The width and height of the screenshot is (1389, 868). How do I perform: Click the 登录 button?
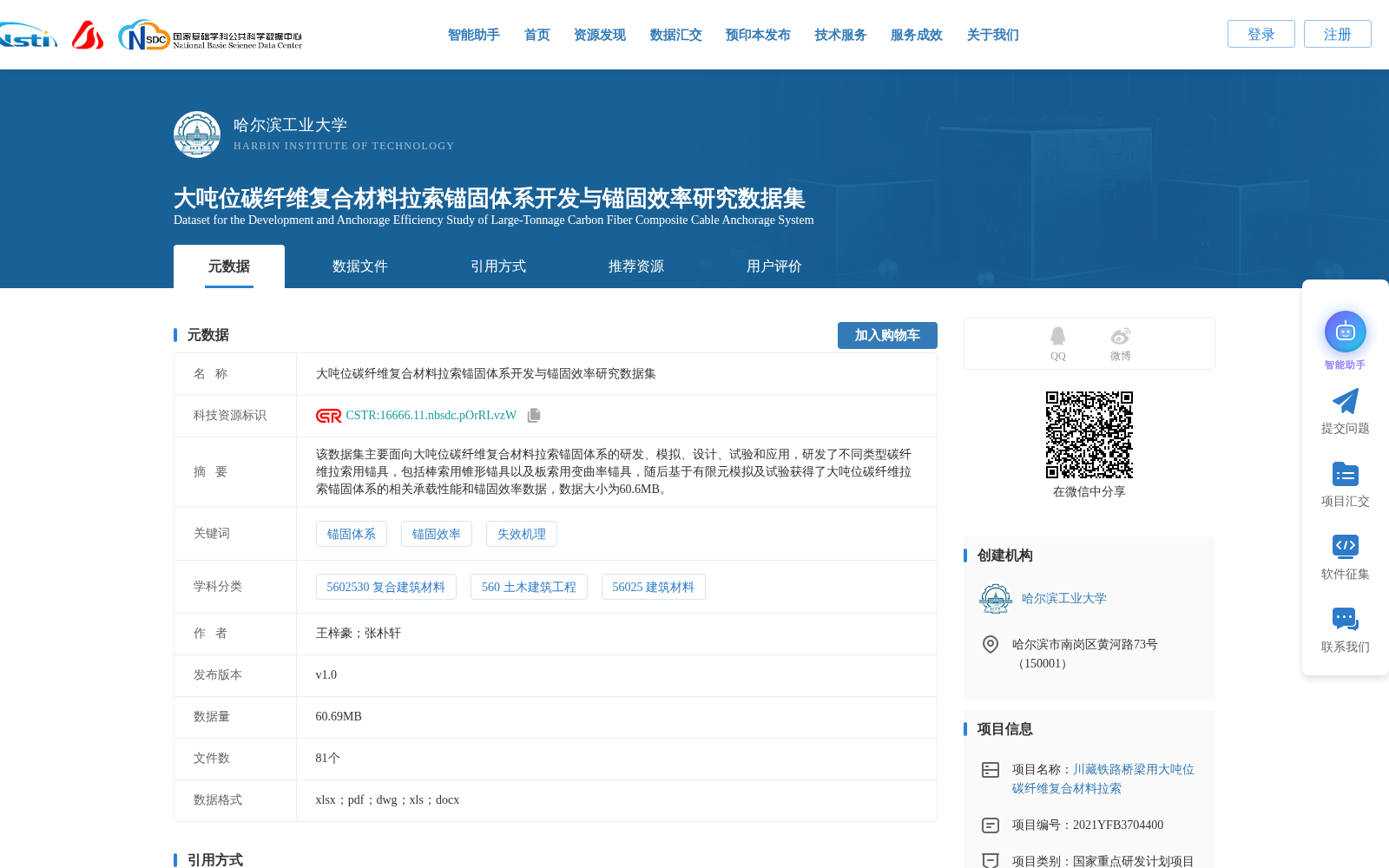pyautogui.click(x=1261, y=34)
